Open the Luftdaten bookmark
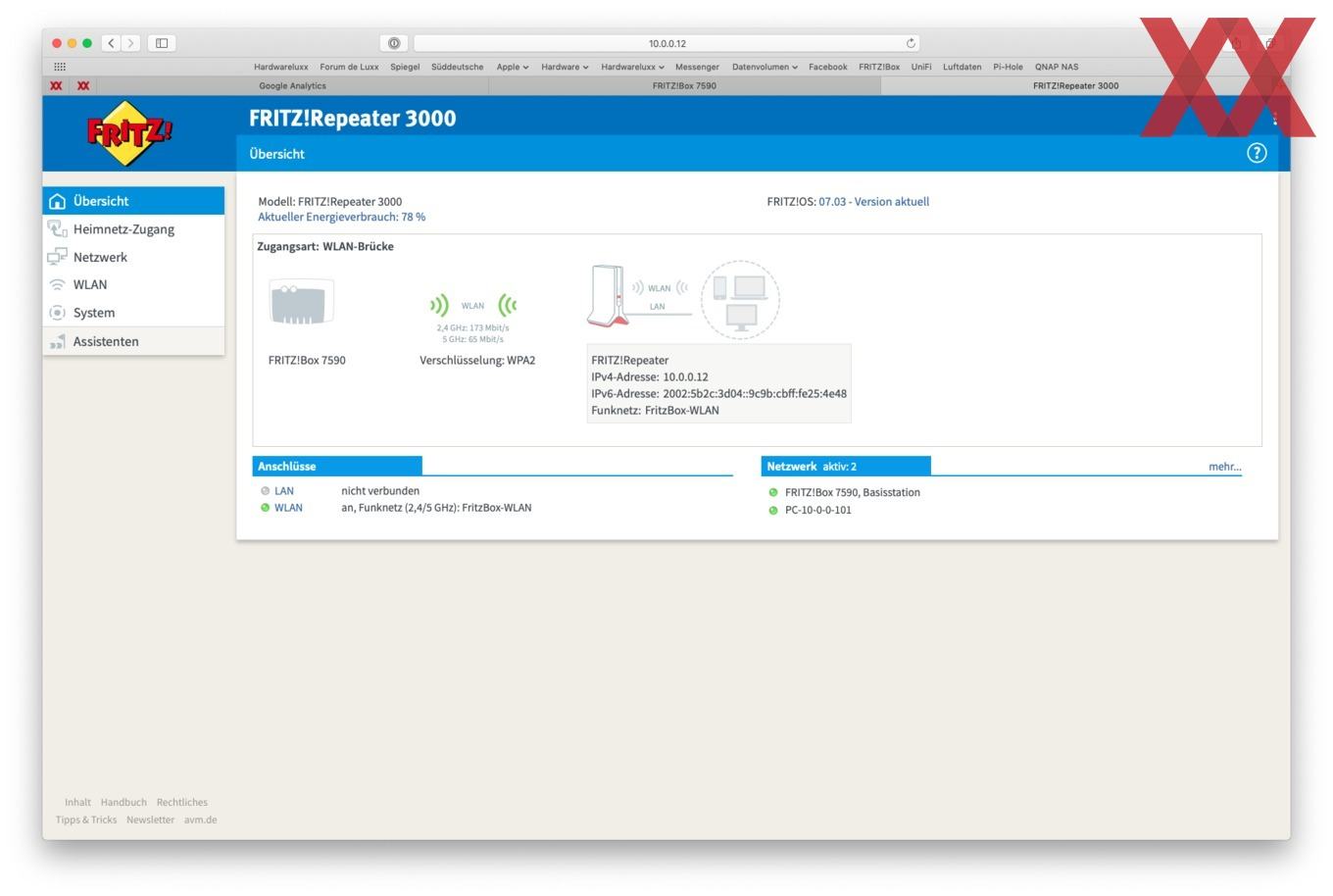 tap(962, 67)
